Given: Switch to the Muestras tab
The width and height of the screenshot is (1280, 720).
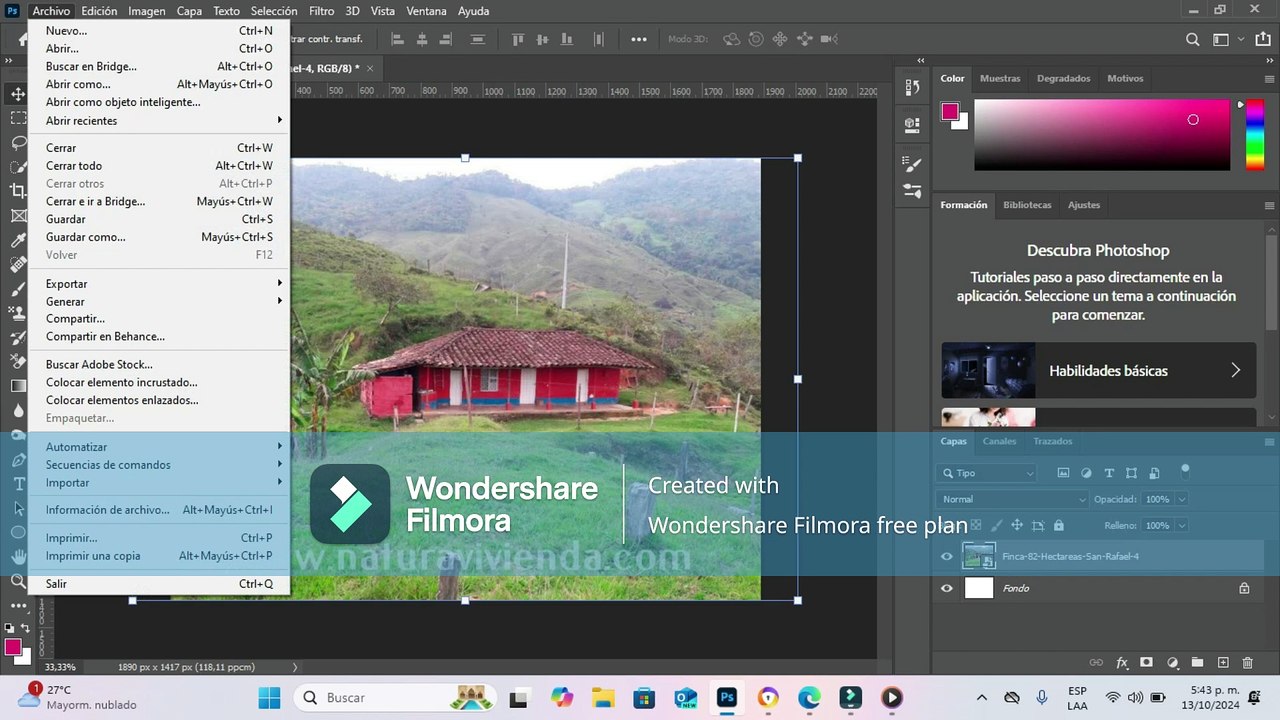Looking at the screenshot, I should (x=1000, y=78).
